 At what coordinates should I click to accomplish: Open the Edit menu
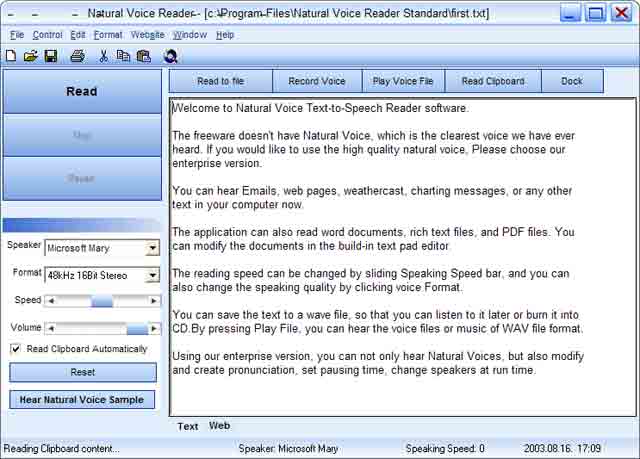[78, 35]
